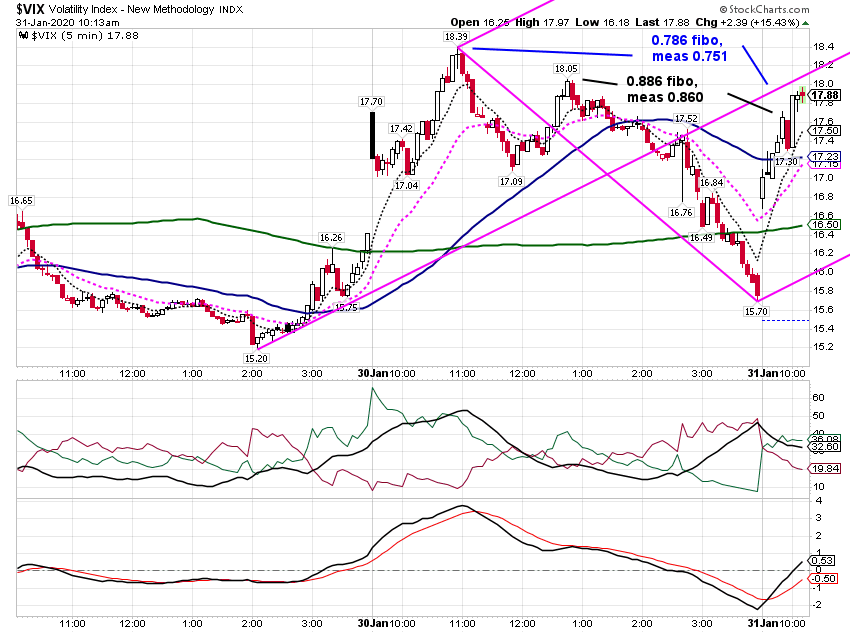Click the blue 17.23 moving average tag
Viewport: 850px width, 633px height.
[825, 157]
